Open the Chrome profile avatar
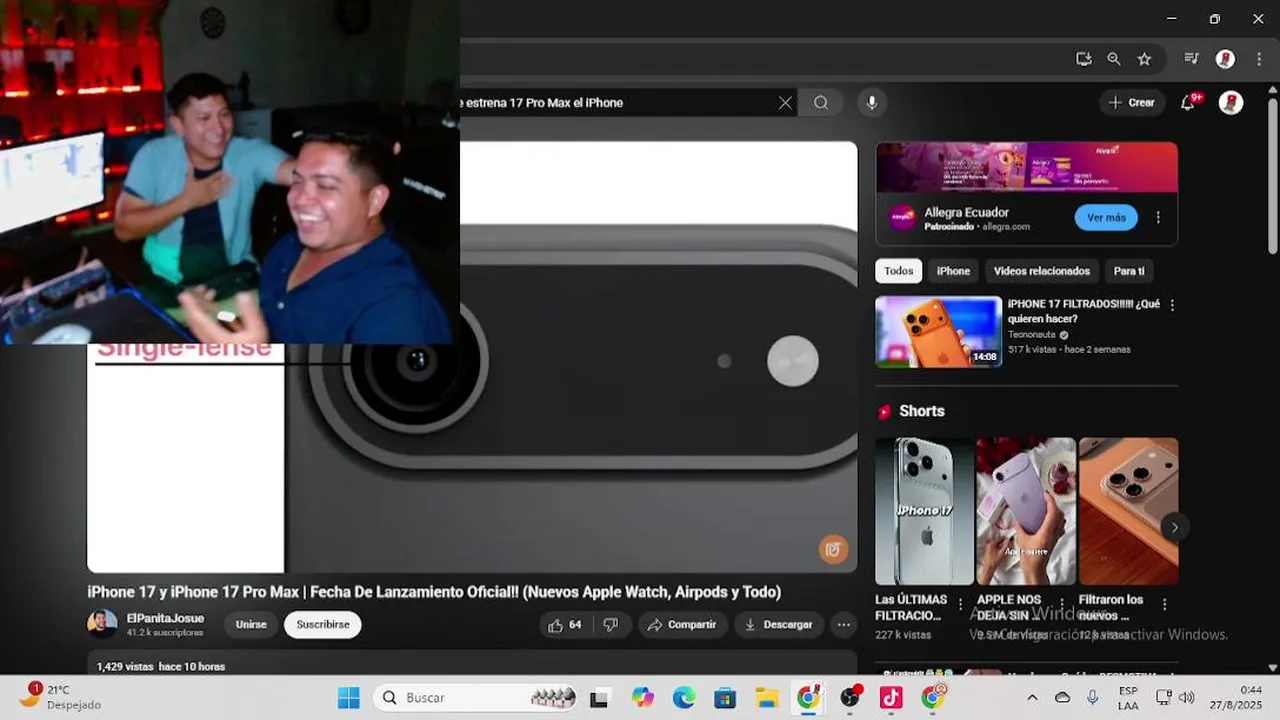This screenshot has width=1280, height=720. tap(1225, 59)
